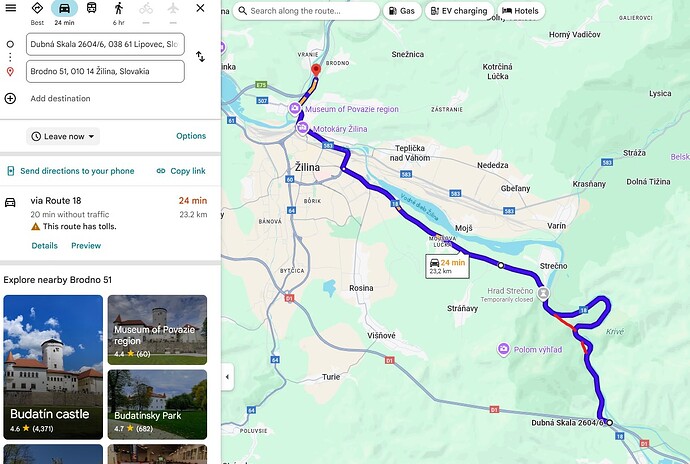Open the Budatín castle thumbnail

pos(52,366)
